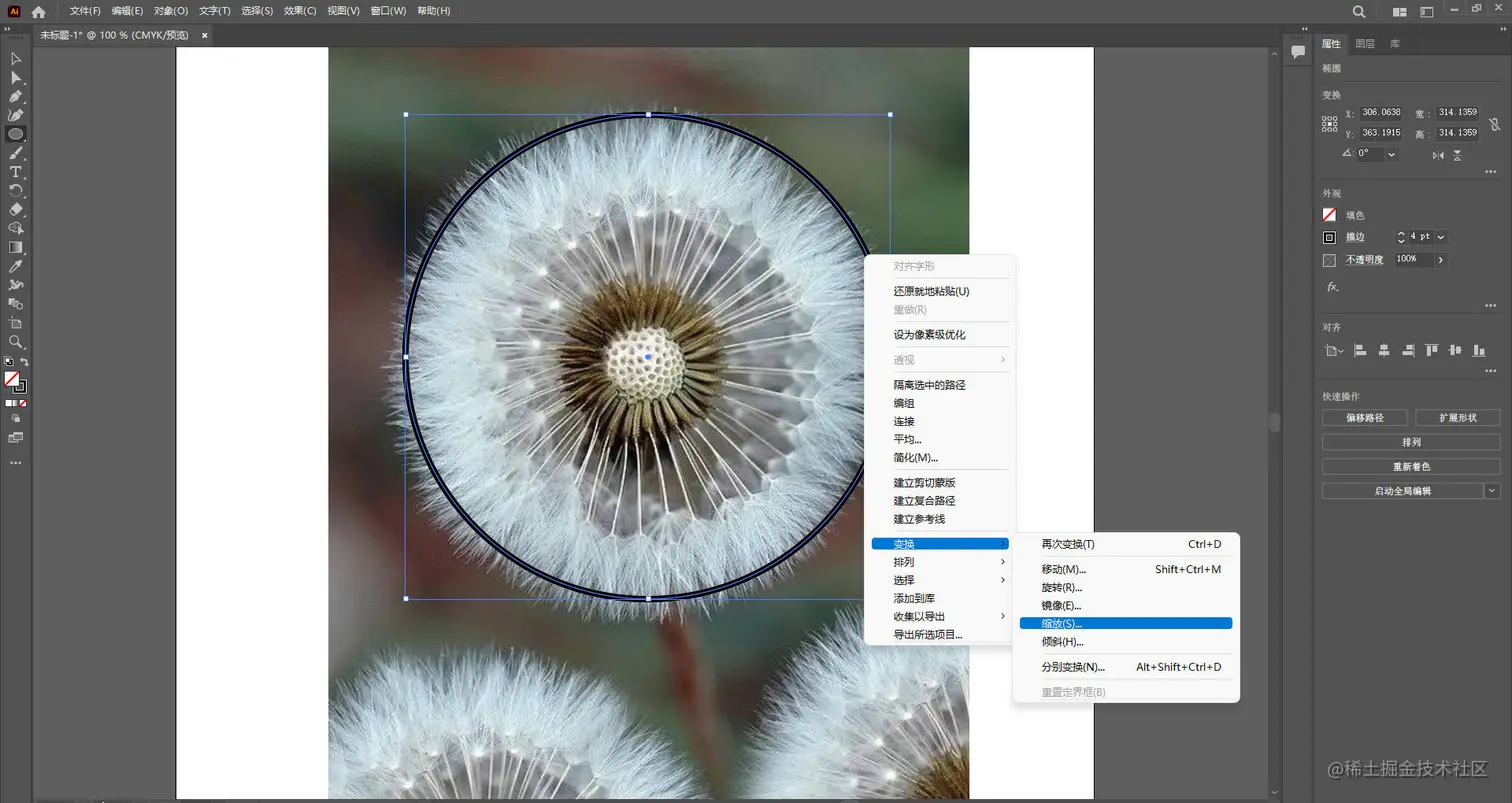The width and height of the screenshot is (1512, 803).
Task: Open the Edit Toolbar three-dots button
Action: pos(15,463)
